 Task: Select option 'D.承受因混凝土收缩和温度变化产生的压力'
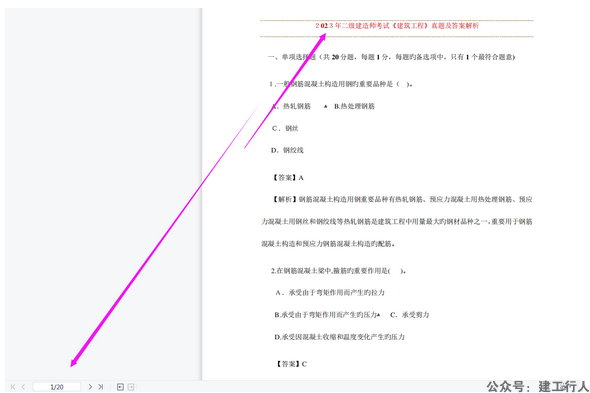pos(339,337)
